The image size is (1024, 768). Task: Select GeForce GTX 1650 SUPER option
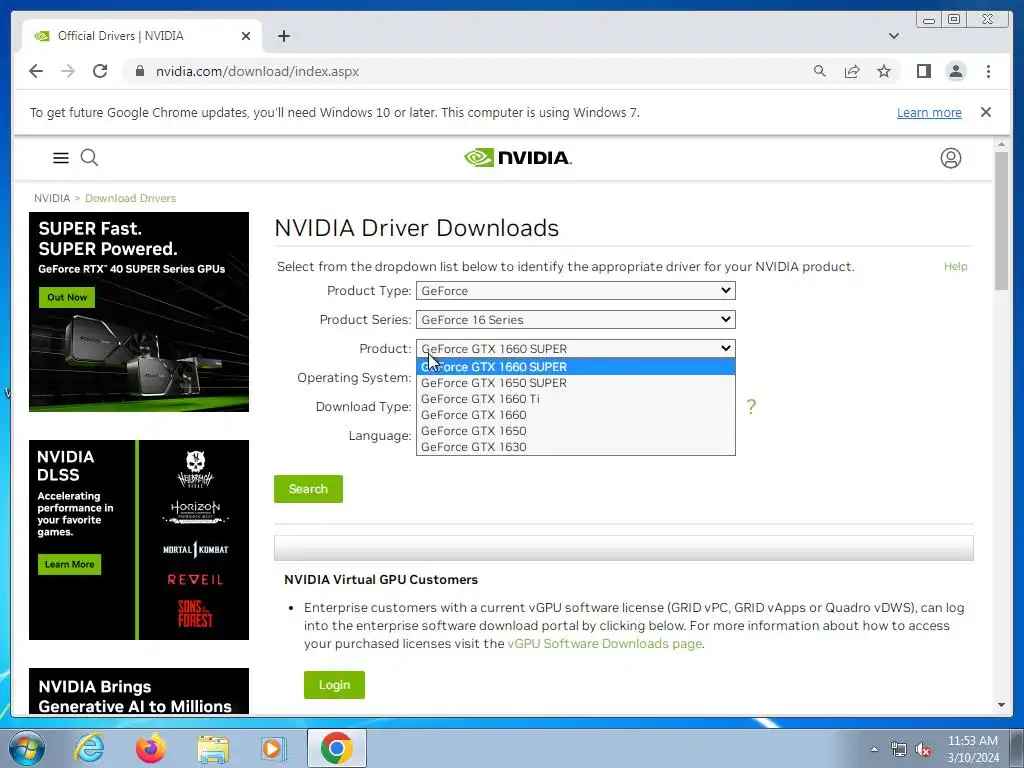pyautogui.click(x=575, y=383)
